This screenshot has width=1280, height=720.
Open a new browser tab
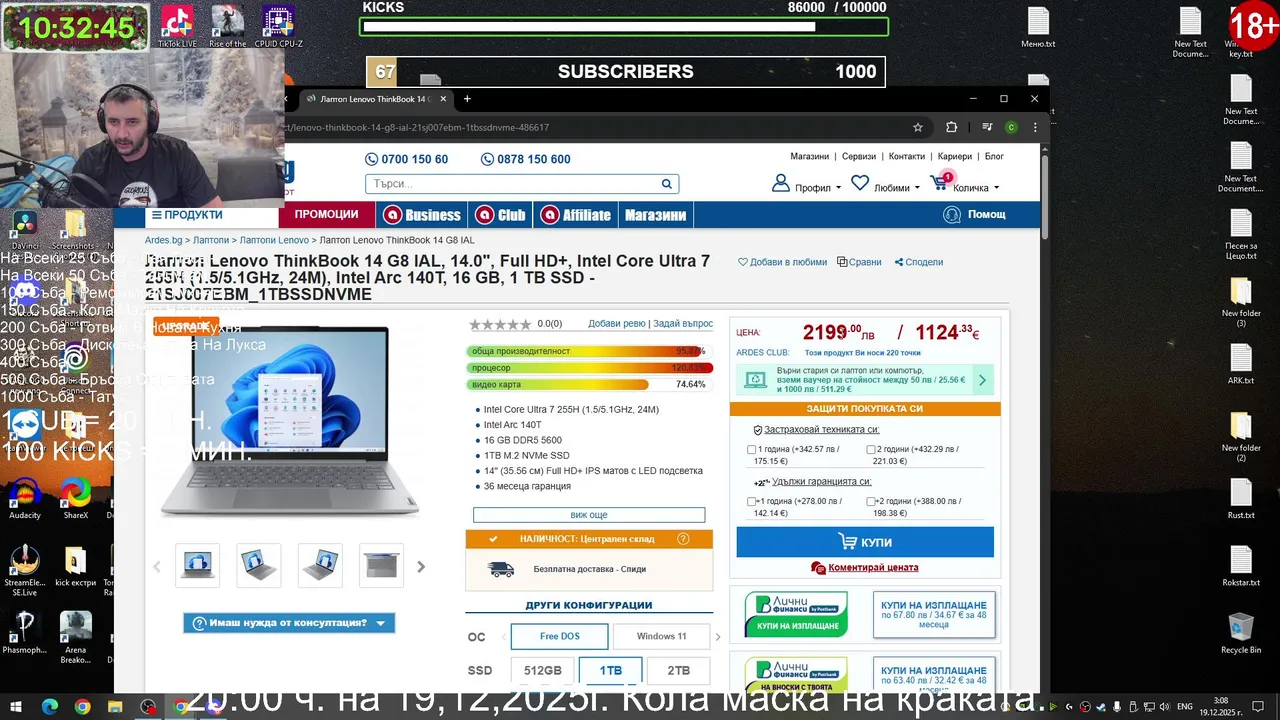(467, 99)
